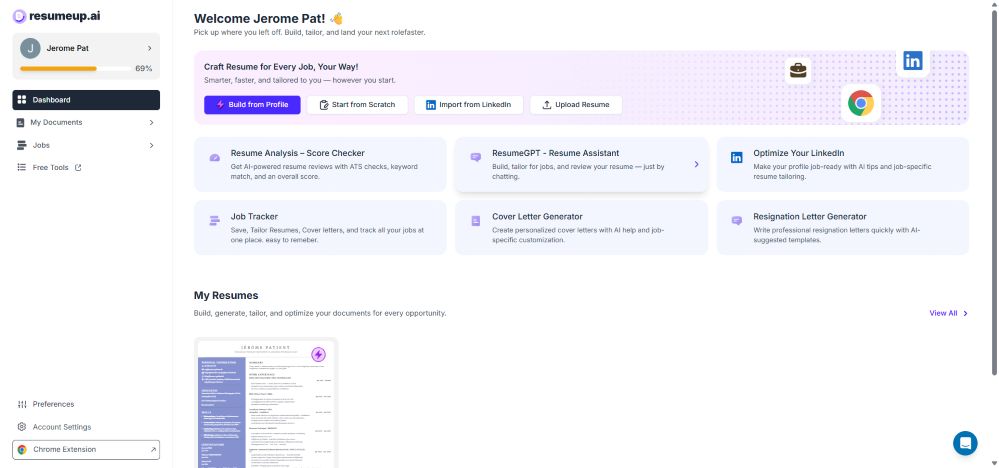Click the My Resumes heading

tap(226, 295)
